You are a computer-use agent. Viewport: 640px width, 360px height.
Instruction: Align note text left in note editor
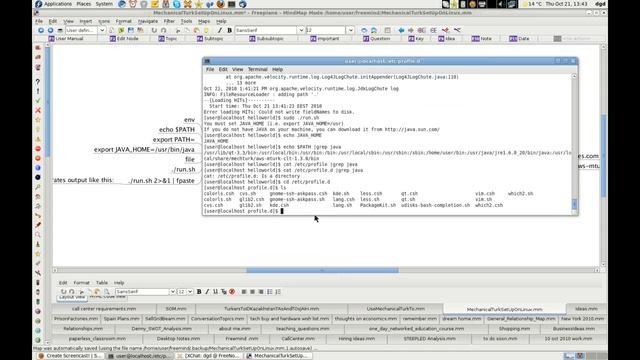(x=244, y=292)
